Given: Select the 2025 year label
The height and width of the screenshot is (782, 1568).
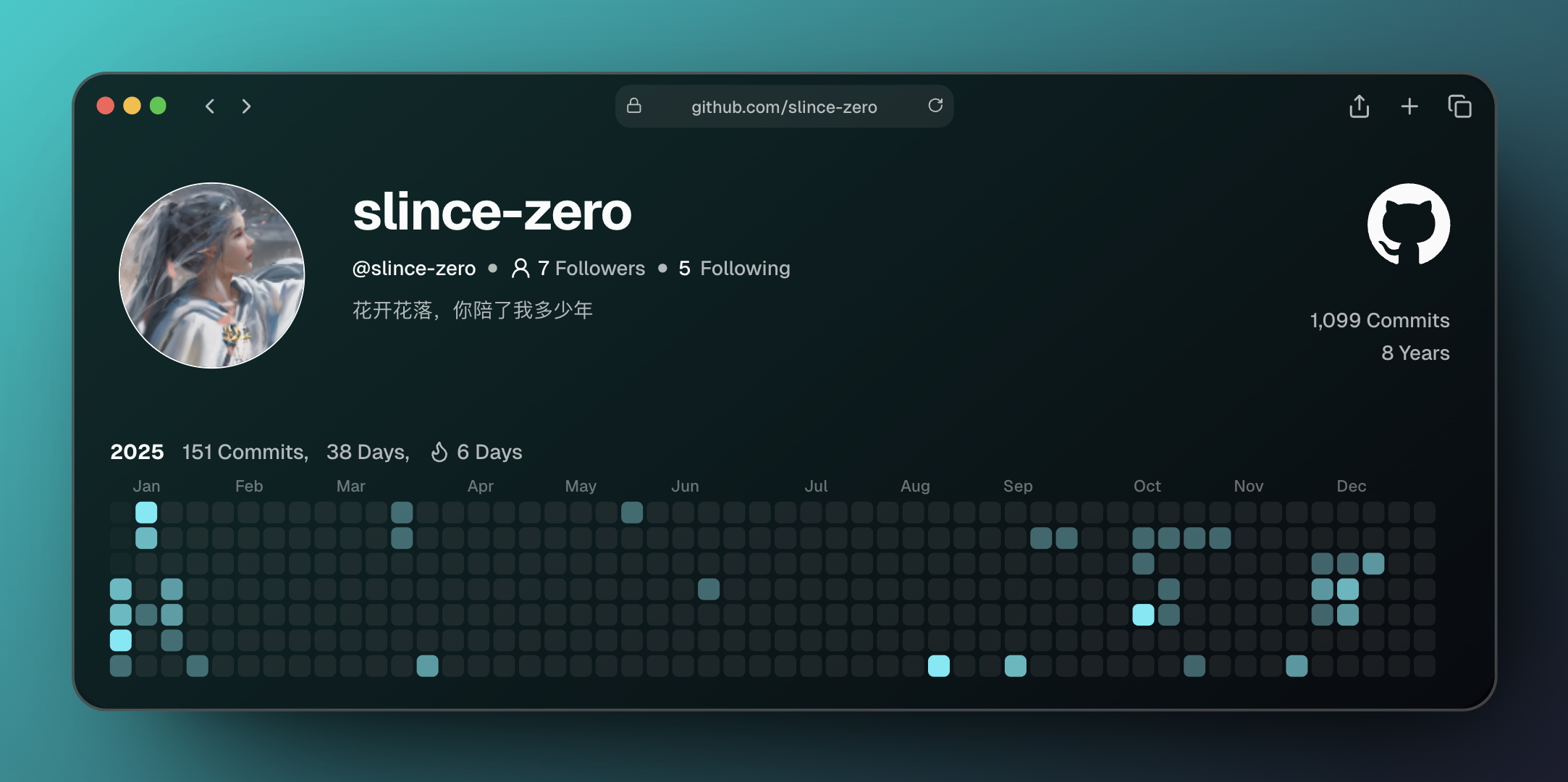Looking at the screenshot, I should click(137, 452).
